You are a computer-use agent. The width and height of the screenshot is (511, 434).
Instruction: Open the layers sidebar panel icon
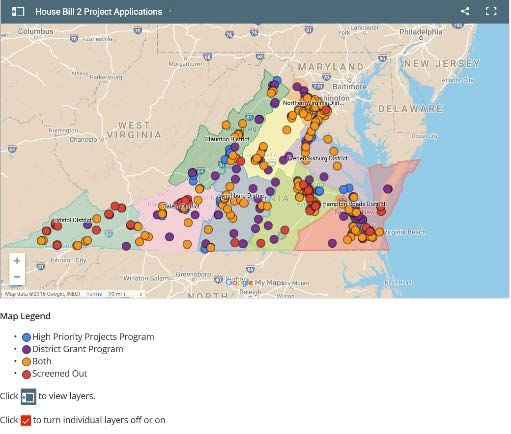[18, 12]
